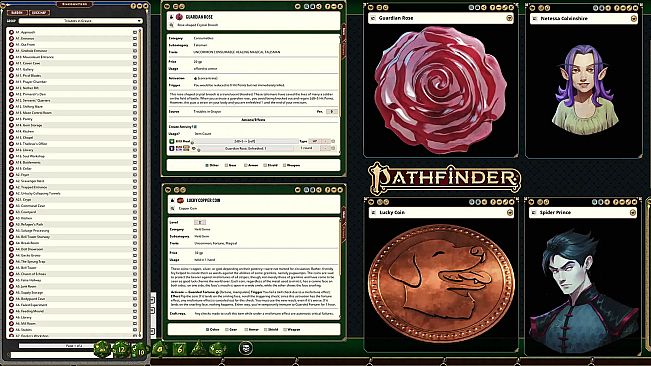Viewport: 651px width, 366px height.
Task: Select Other type on Lucky Copper Coin sheet
Action: click(208, 329)
